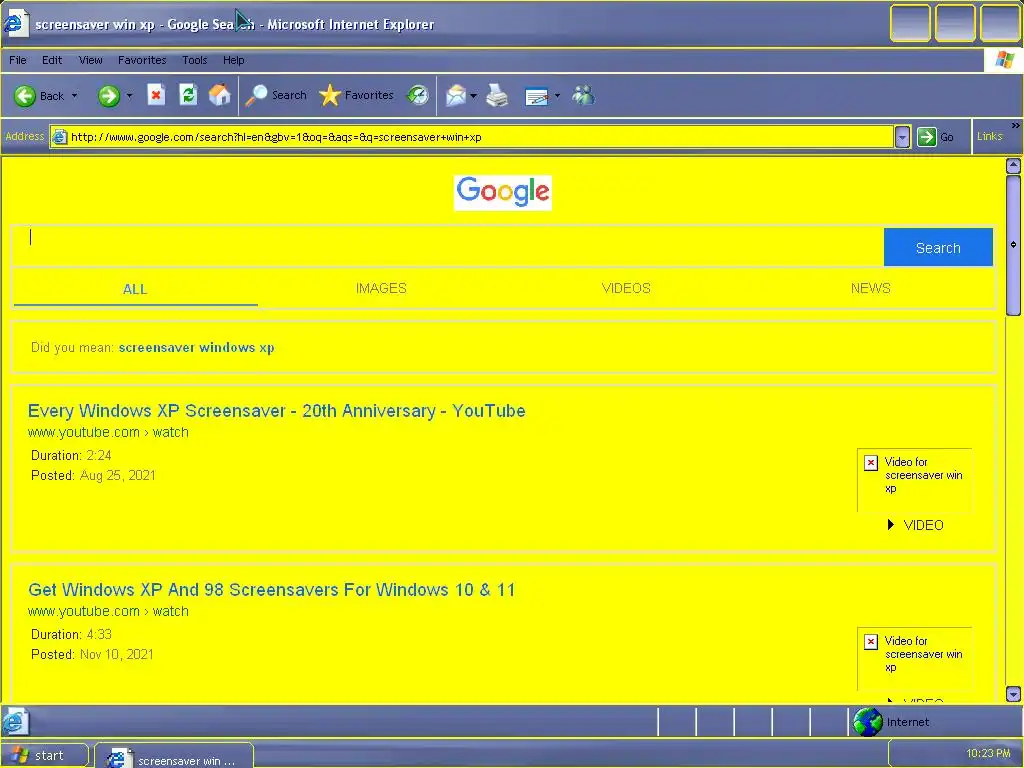The width and height of the screenshot is (1024, 768).
Task: Open Messenger people icon
Action: coord(583,96)
